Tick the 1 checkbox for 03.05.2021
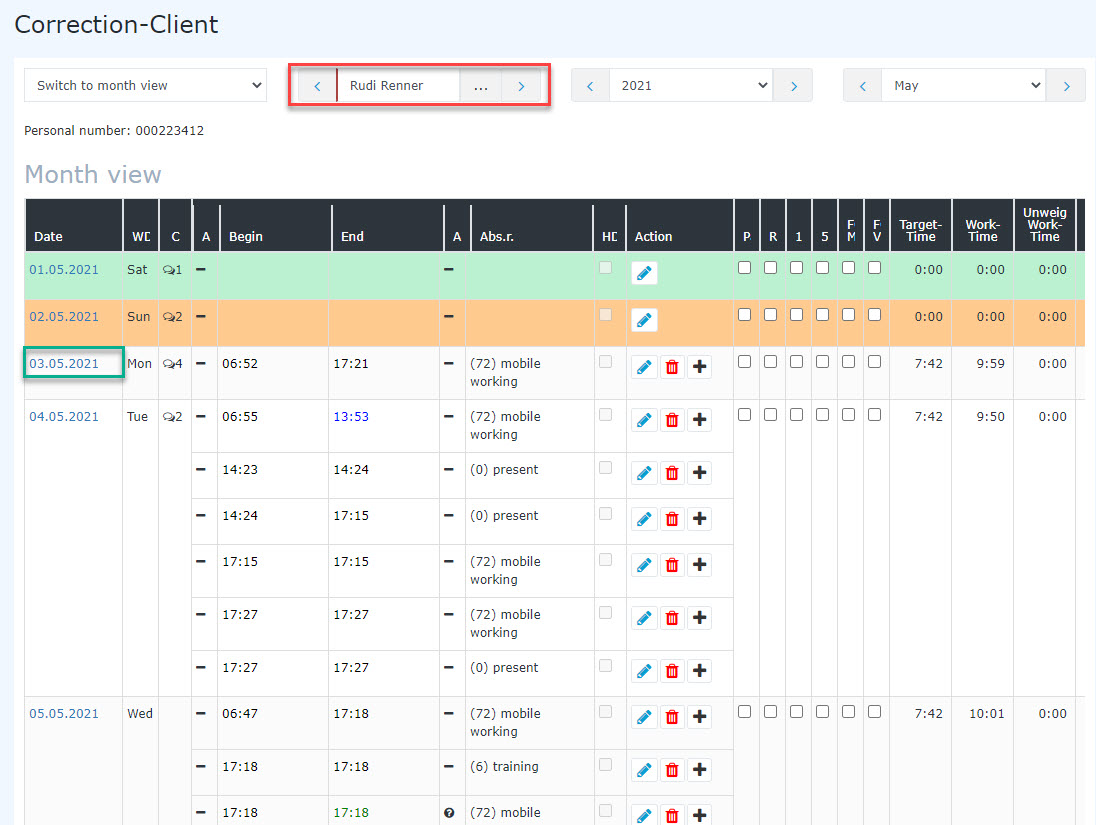1096x825 pixels. click(796, 361)
